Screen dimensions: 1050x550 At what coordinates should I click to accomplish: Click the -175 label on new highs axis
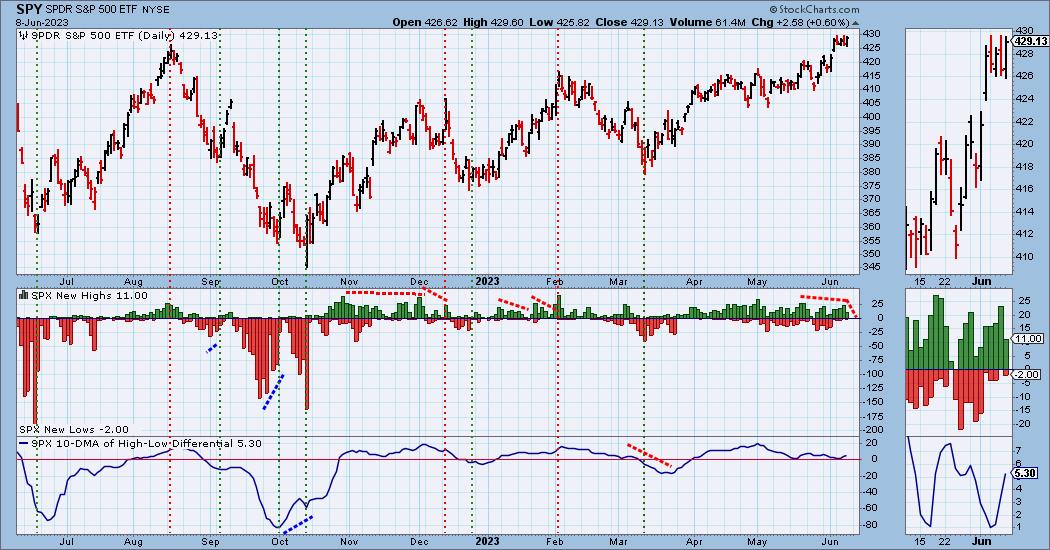coord(874,416)
